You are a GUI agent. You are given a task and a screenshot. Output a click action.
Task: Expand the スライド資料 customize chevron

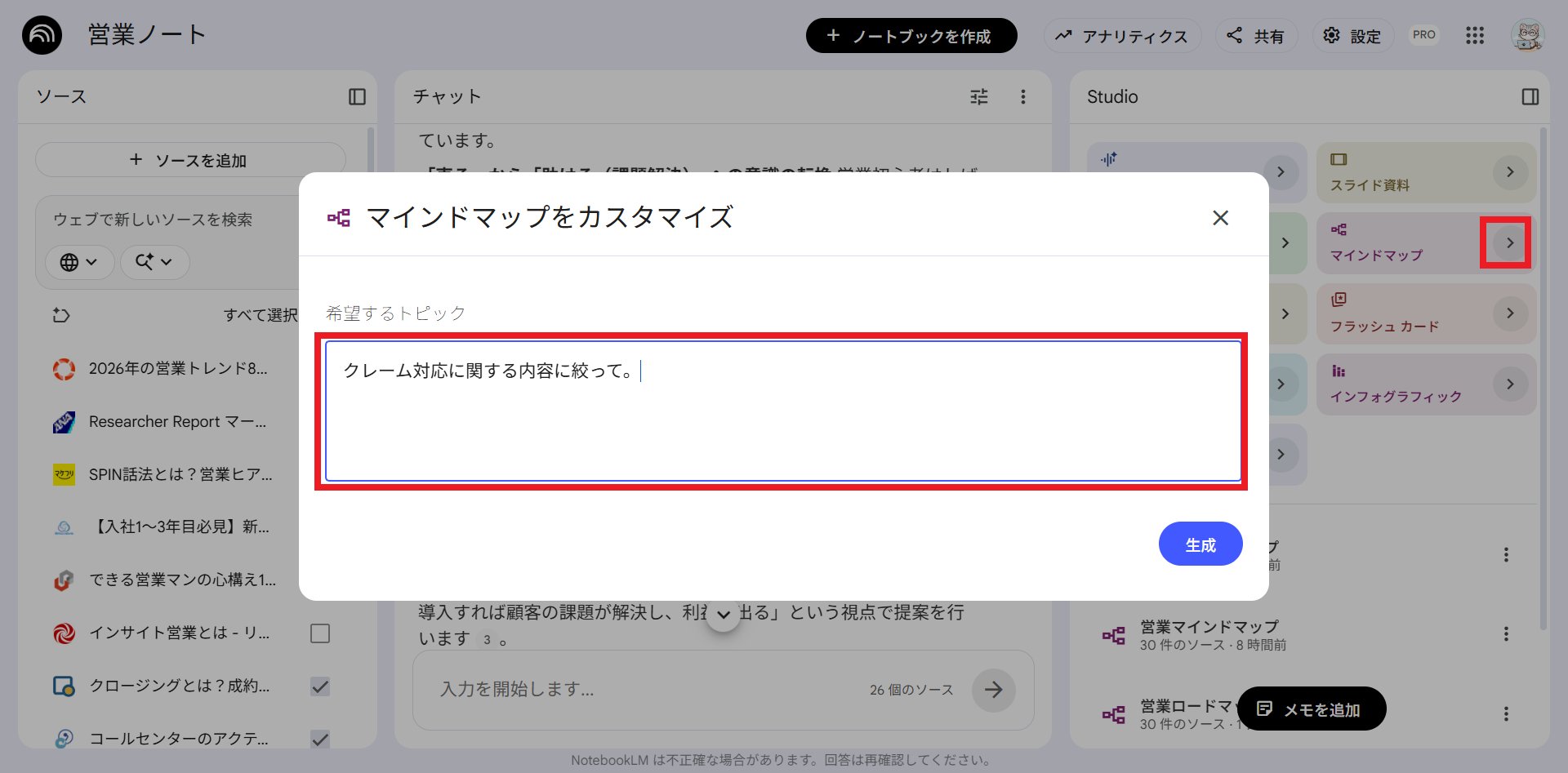click(x=1510, y=172)
